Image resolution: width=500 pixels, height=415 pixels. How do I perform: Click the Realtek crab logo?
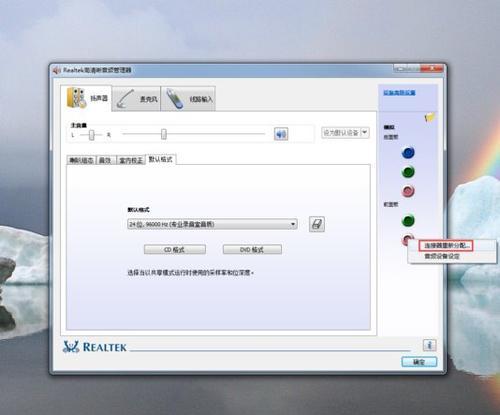[x=71, y=347]
